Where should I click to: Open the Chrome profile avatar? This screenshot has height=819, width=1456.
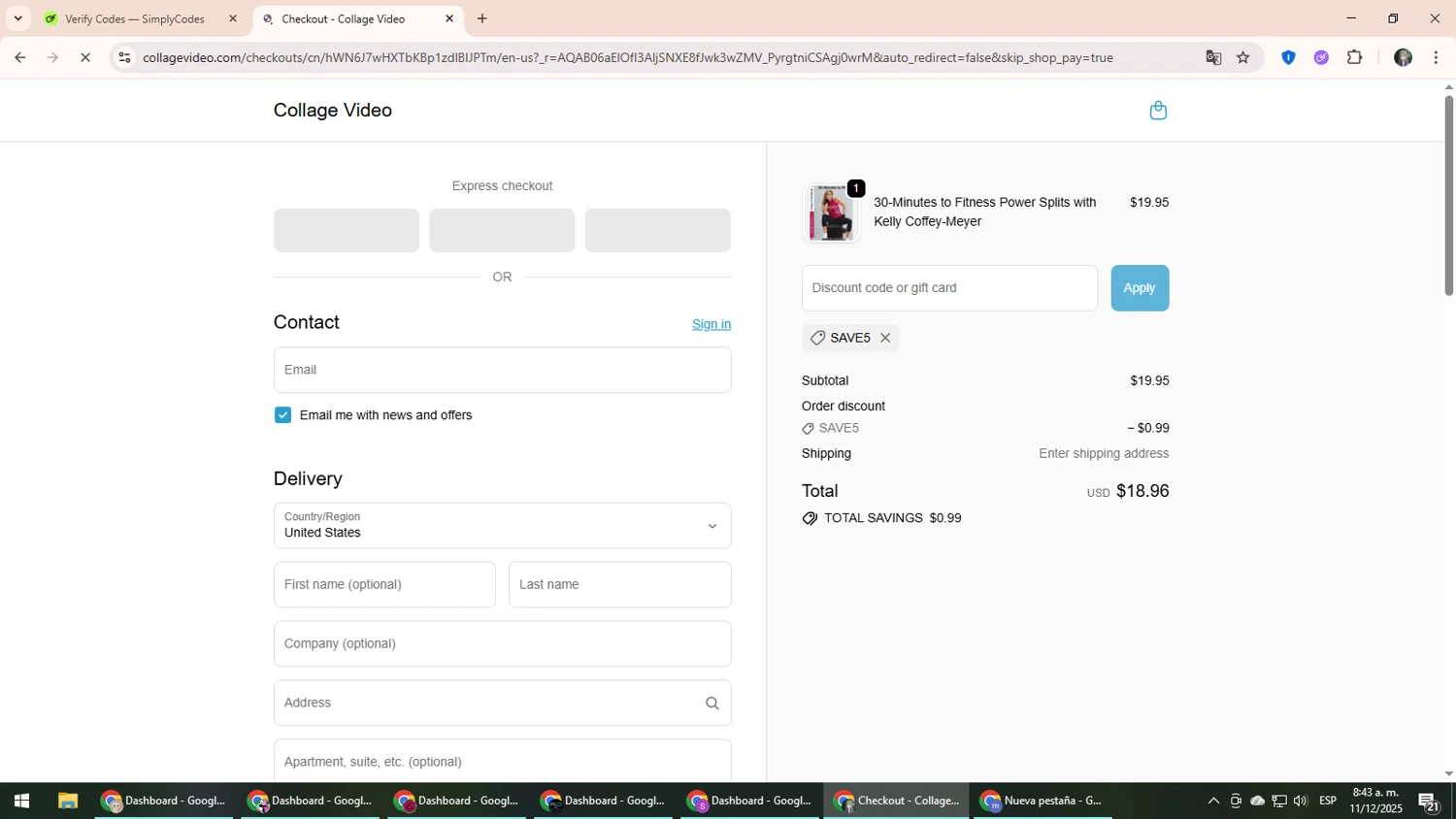click(1403, 57)
